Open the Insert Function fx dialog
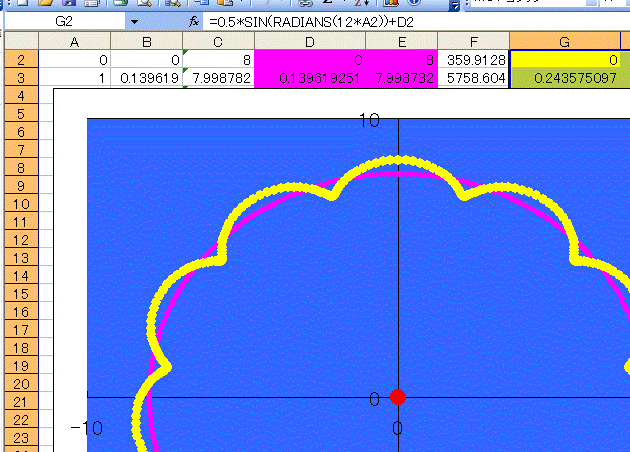This screenshot has height=452, width=630. click(x=194, y=21)
